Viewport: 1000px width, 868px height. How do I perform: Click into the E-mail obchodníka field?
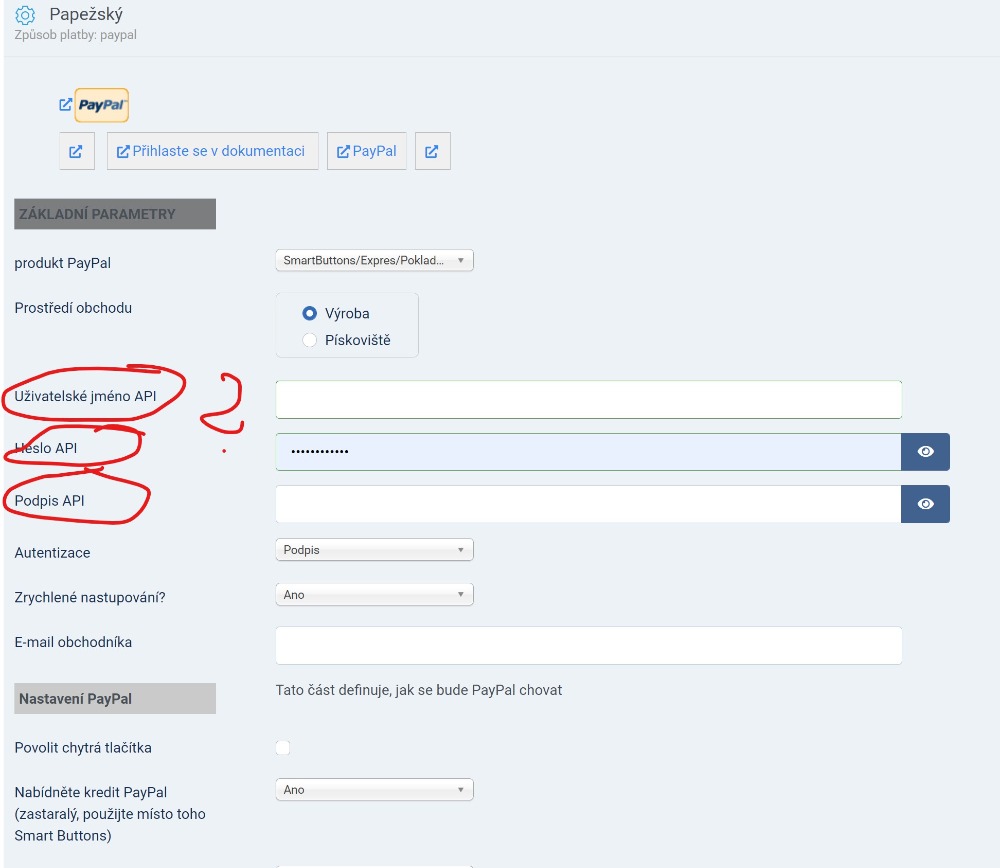[x=588, y=645]
